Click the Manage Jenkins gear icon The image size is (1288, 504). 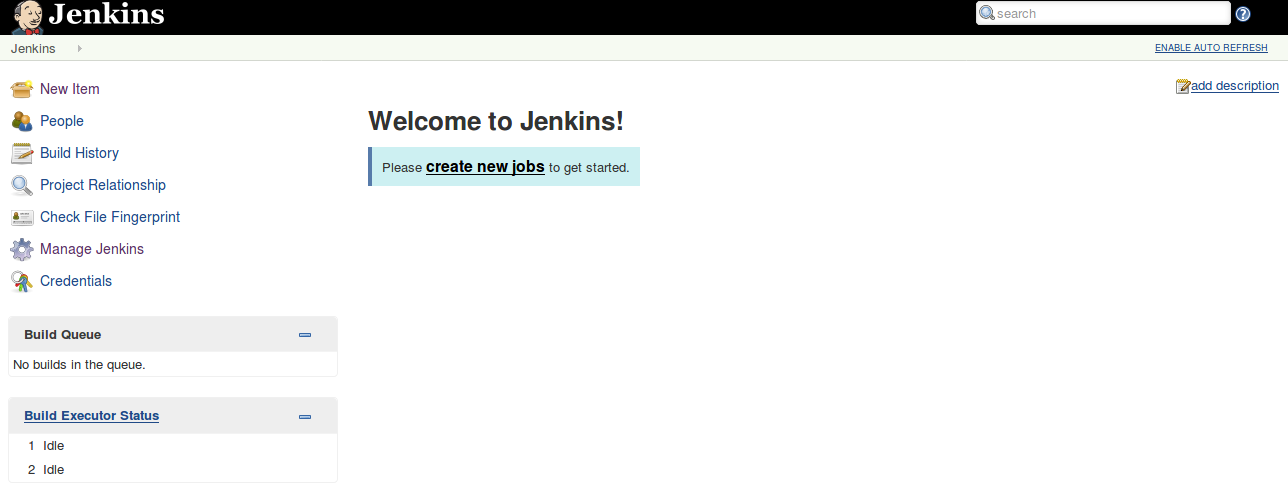pyautogui.click(x=22, y=249)
